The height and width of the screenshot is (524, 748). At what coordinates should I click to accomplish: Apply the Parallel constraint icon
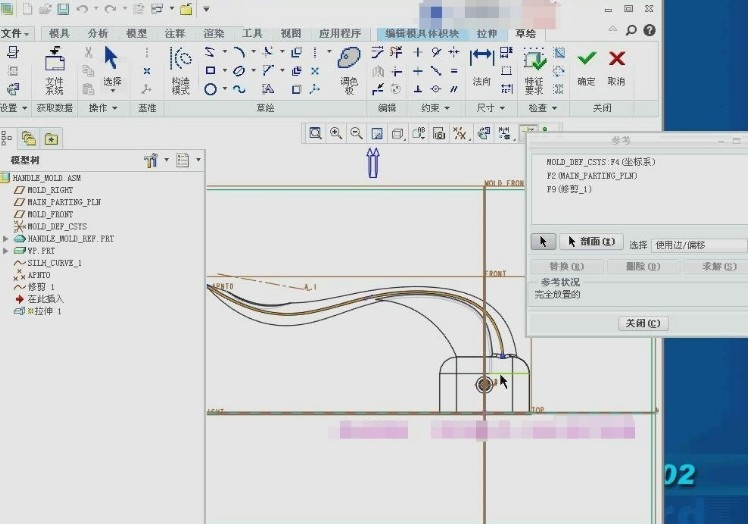coord(454,89)
